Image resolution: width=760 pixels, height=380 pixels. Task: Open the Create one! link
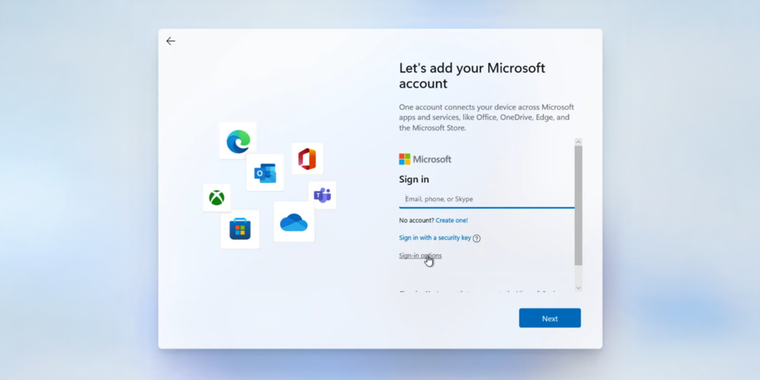pos(452,220)
